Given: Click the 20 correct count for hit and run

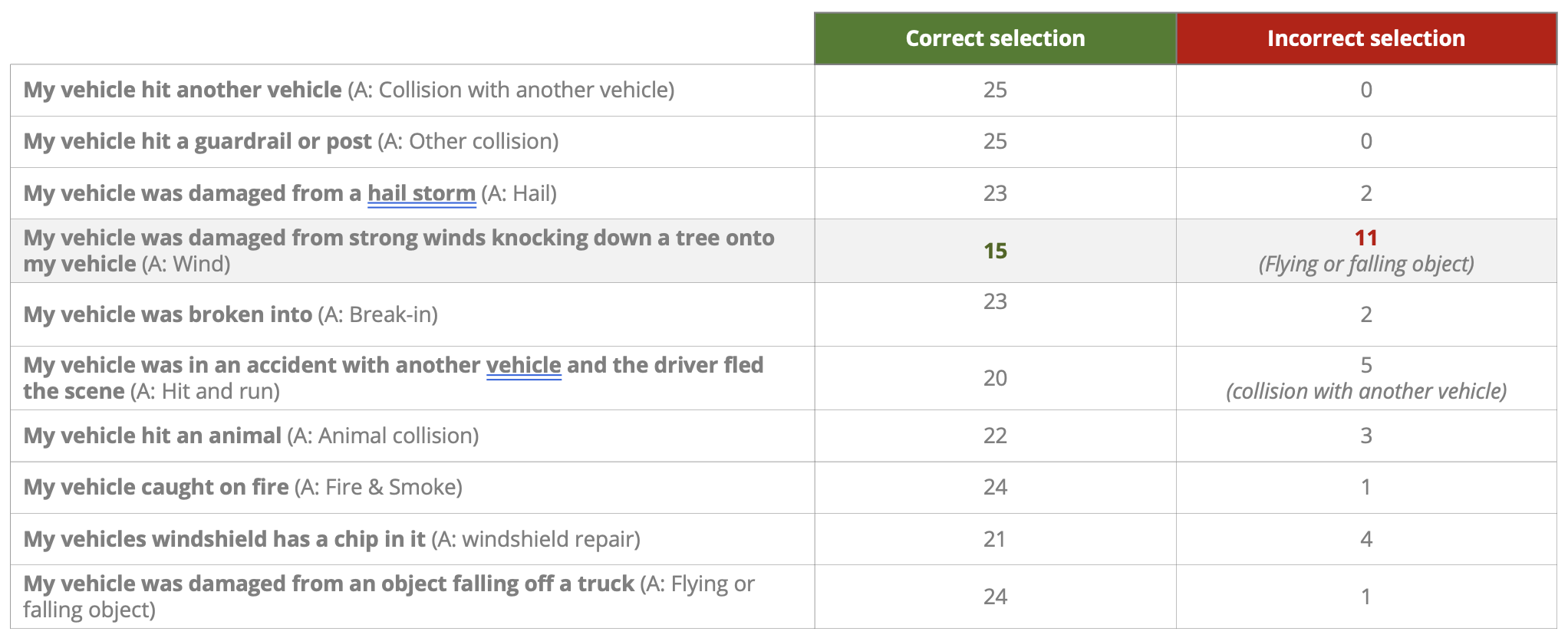Looking at the screenshot, I should point(995,378).
